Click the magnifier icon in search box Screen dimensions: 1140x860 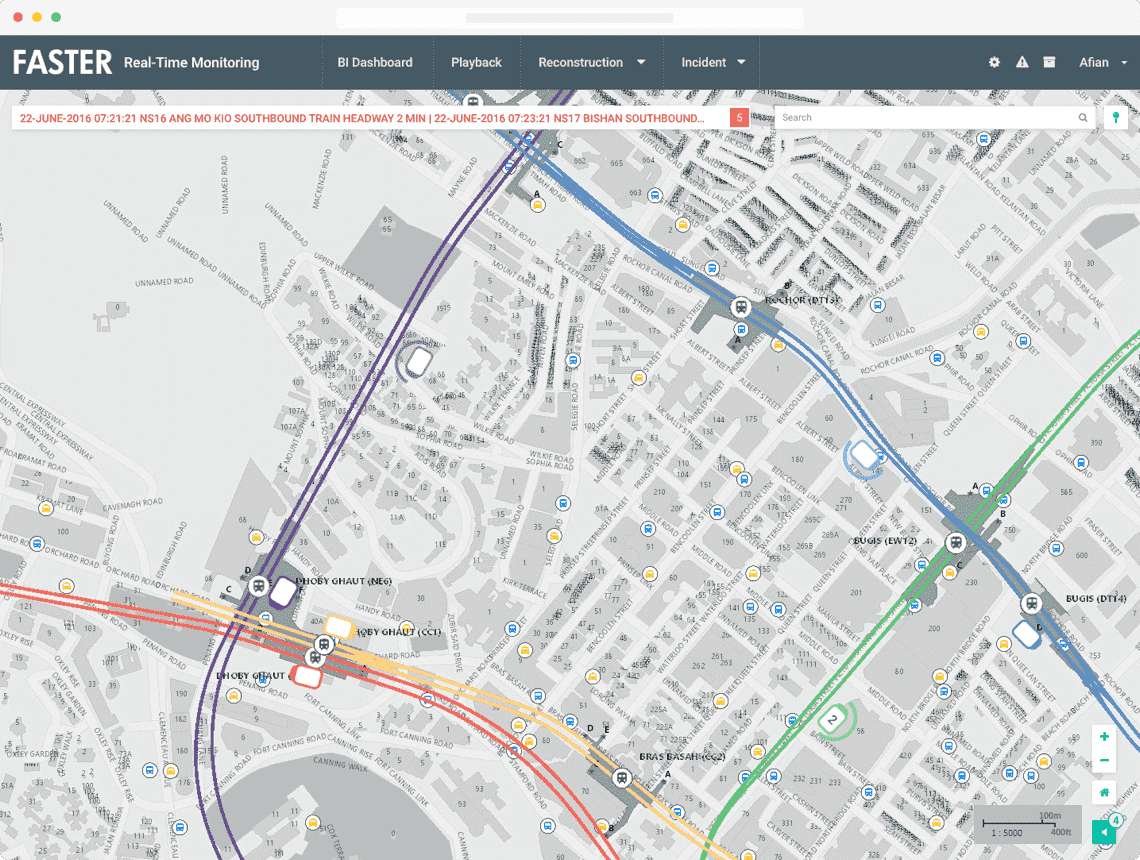point(1082,118)
